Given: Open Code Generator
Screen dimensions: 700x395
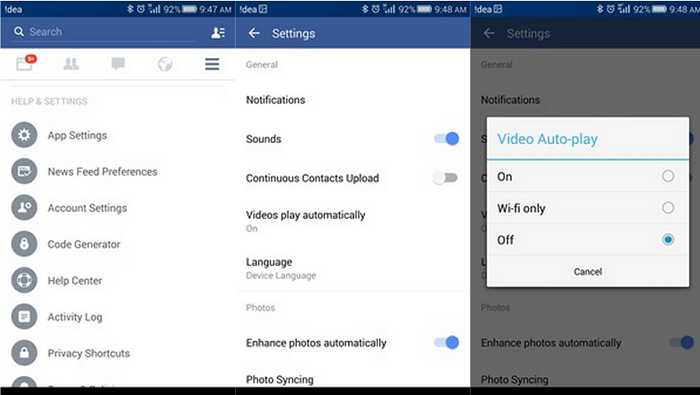Looking at the screenshot, I should pos(84,245).
